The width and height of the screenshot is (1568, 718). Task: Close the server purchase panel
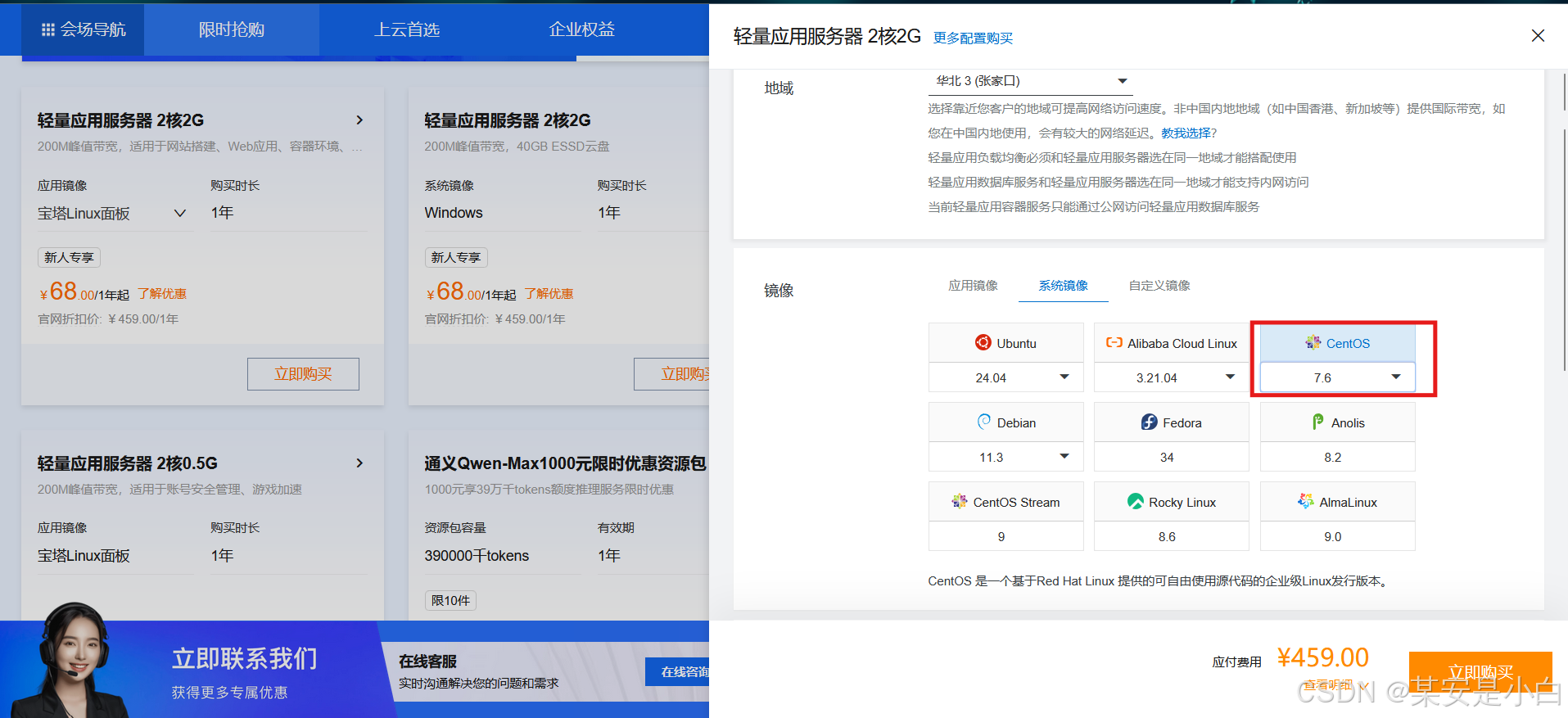point(1538,35)
